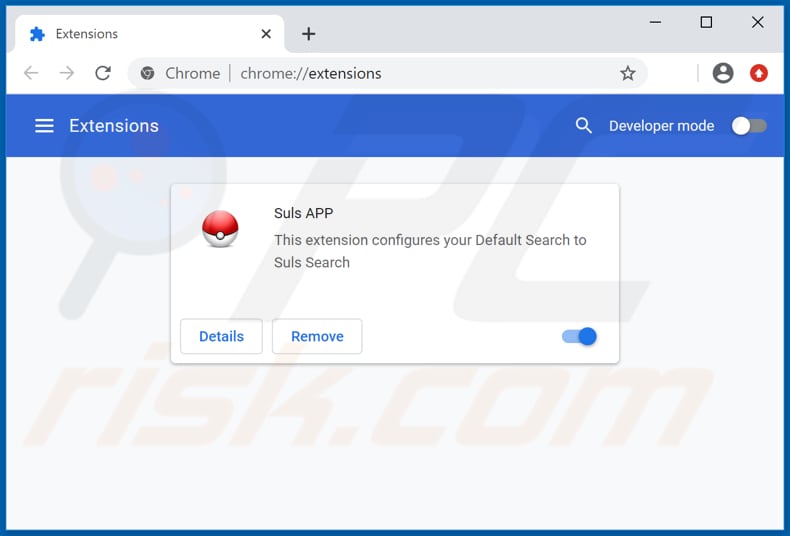790x536 pixels.
Task: Click the Extensions page heading
Action: pos(114,126)
